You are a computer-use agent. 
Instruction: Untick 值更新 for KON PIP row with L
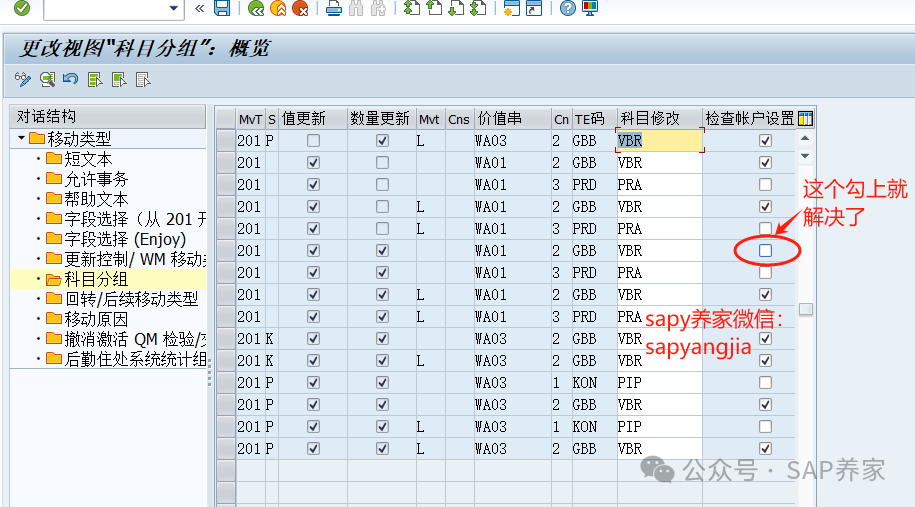(x=313, y=426)
